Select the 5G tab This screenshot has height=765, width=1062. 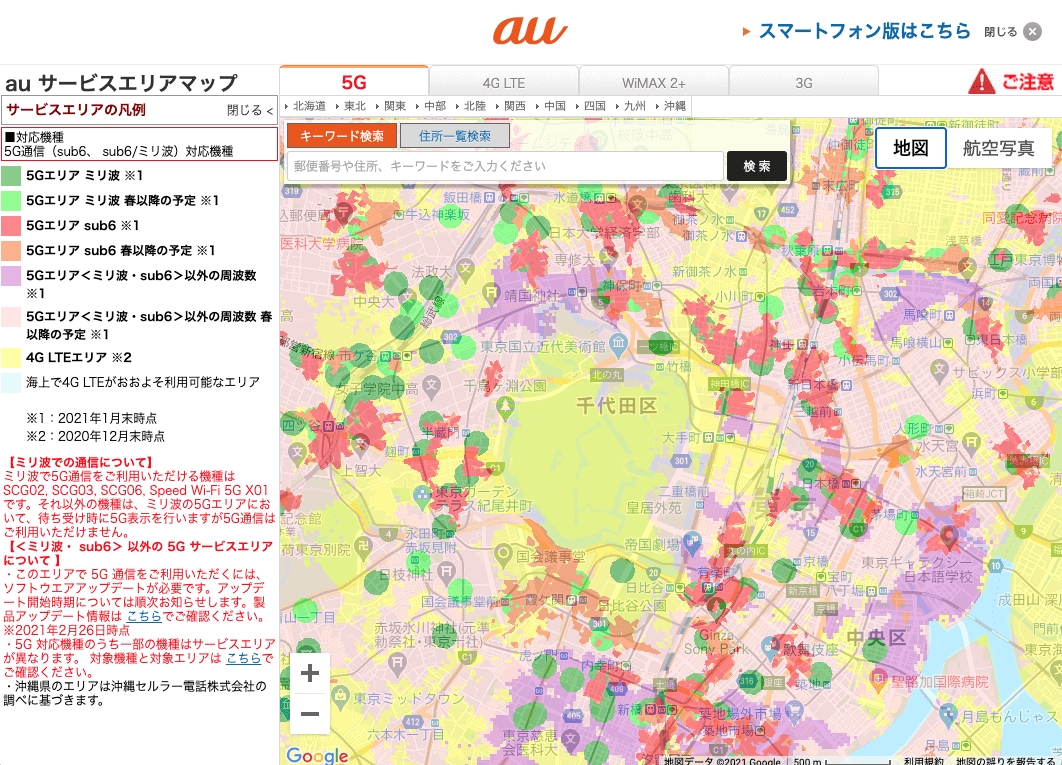[x=354, y=82]
